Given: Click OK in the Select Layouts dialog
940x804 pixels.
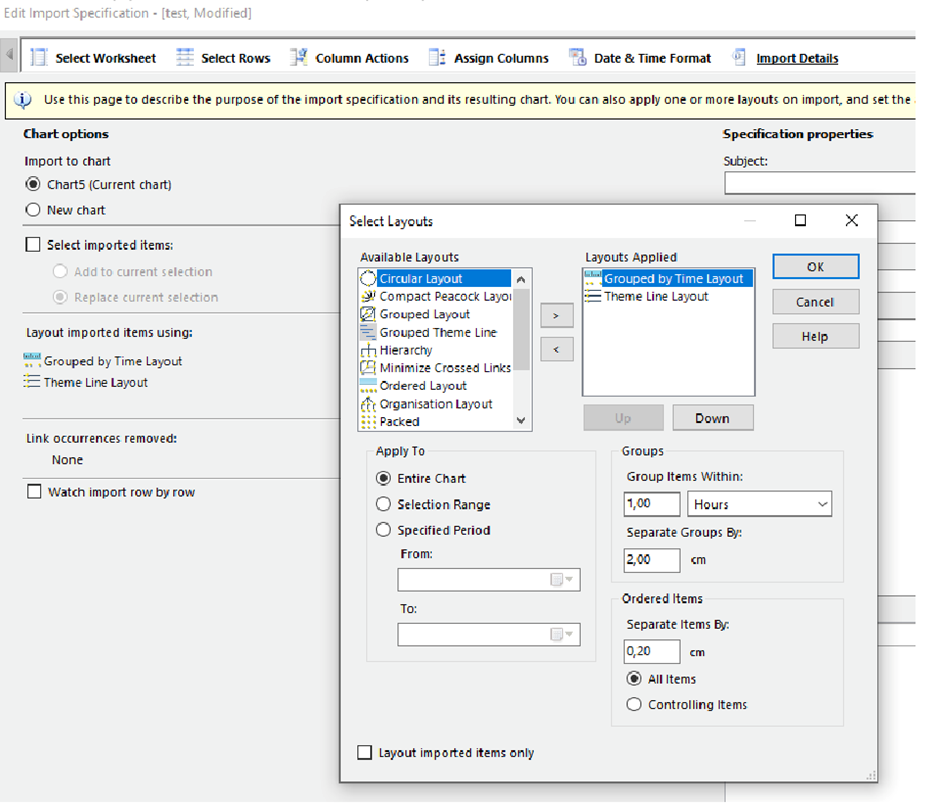Looking at the screenshot, I should (x=815, y=267).
